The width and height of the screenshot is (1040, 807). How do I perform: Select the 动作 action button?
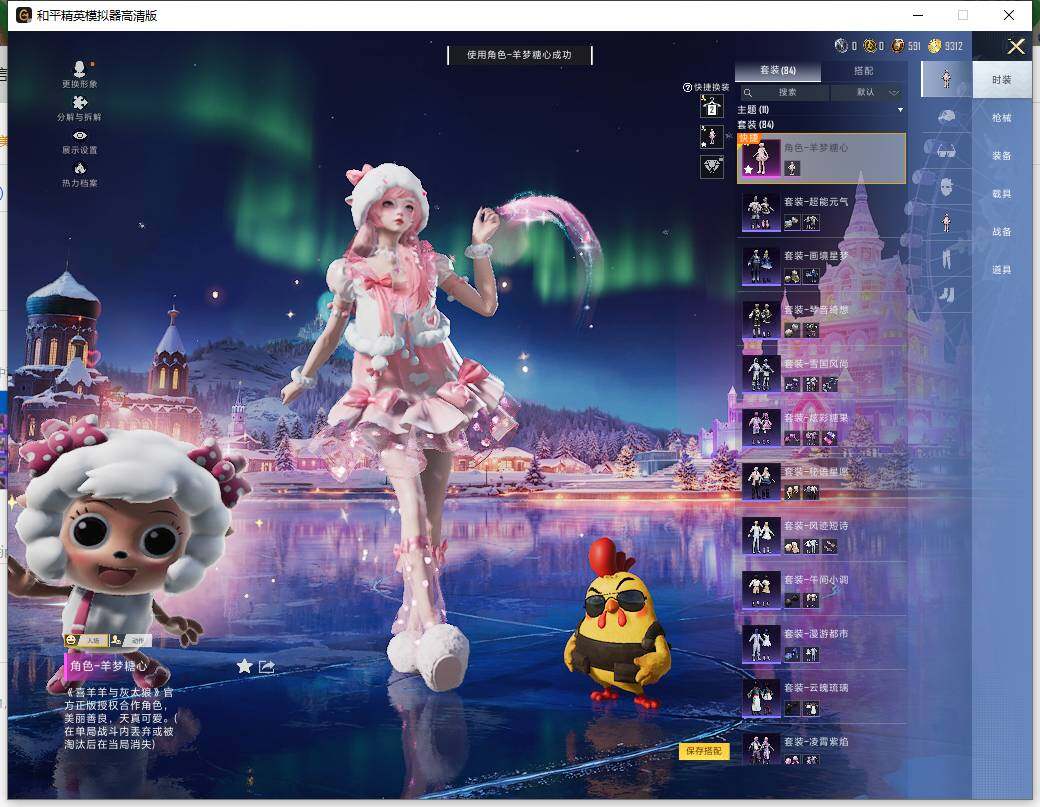tap(131, 641)
